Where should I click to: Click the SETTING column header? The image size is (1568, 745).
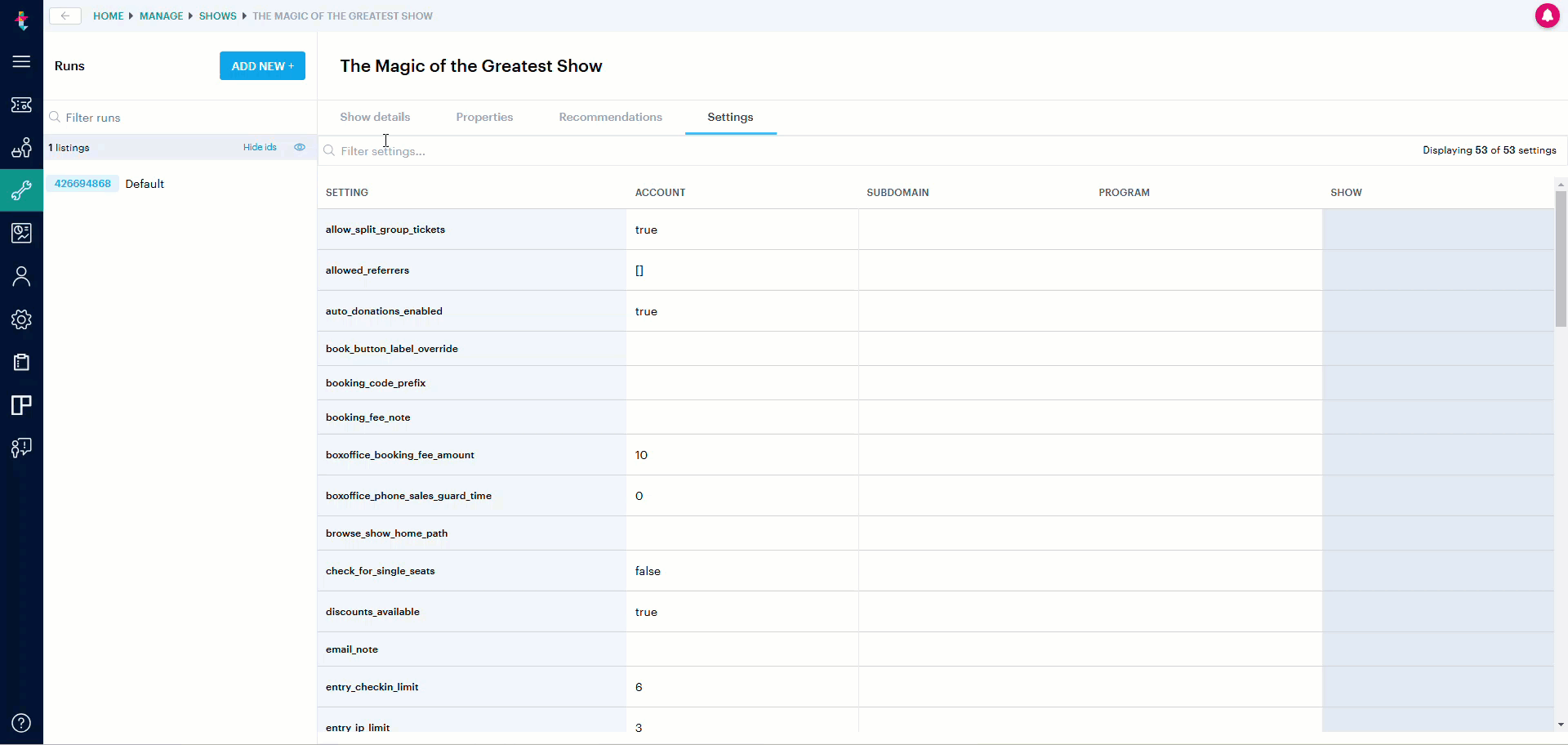click(x=347, y=193)
